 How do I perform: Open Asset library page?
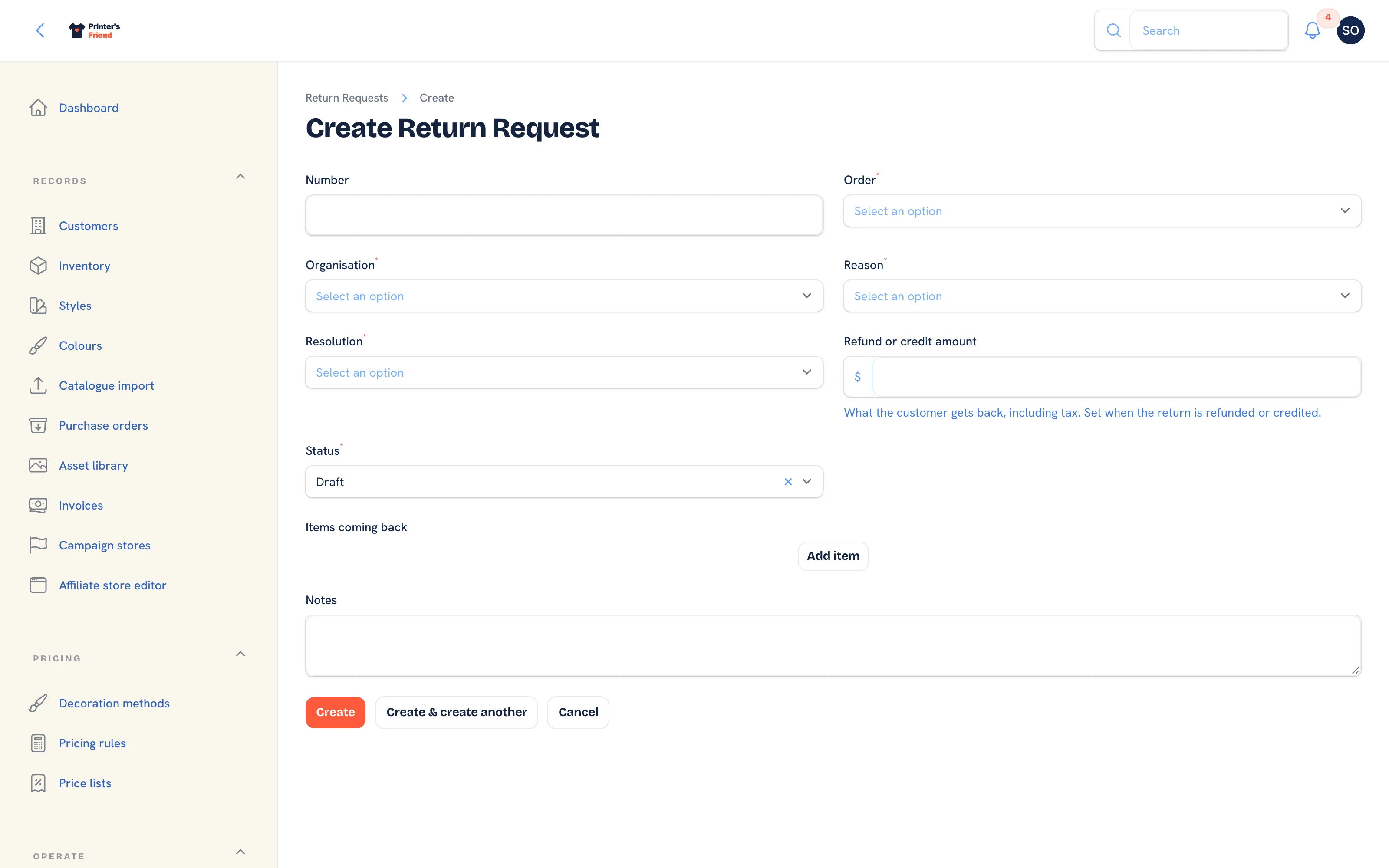[x=94, y=465]
